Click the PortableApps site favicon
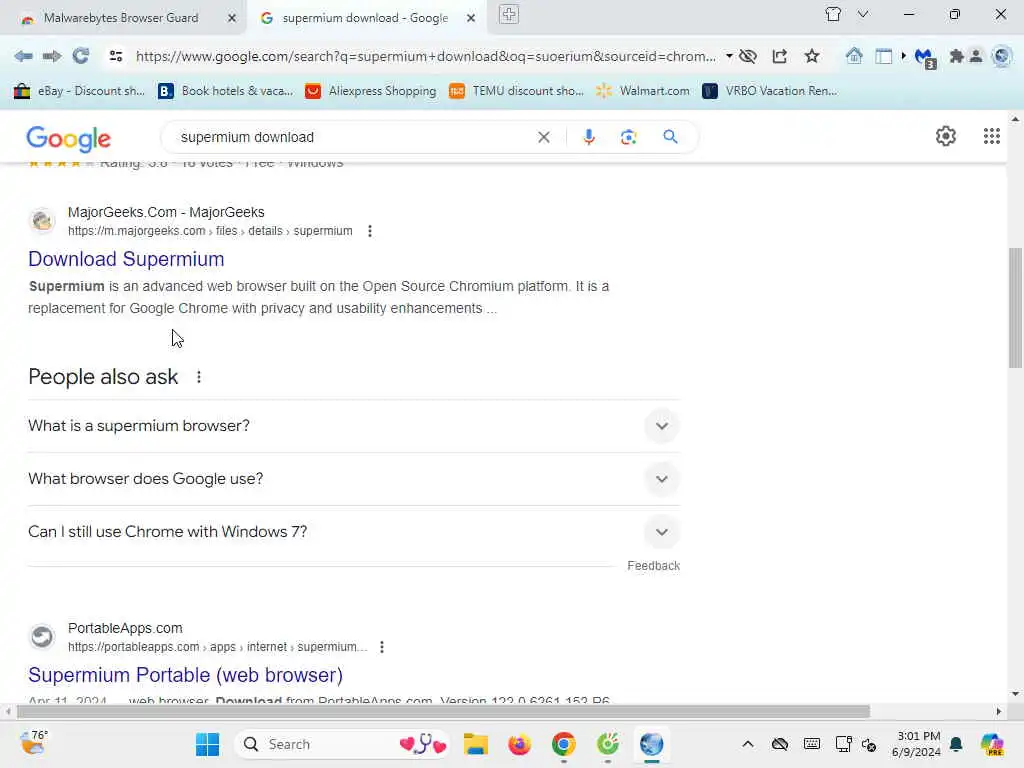1024x768 pixels. pyautogui.click(x=42, y=636)
